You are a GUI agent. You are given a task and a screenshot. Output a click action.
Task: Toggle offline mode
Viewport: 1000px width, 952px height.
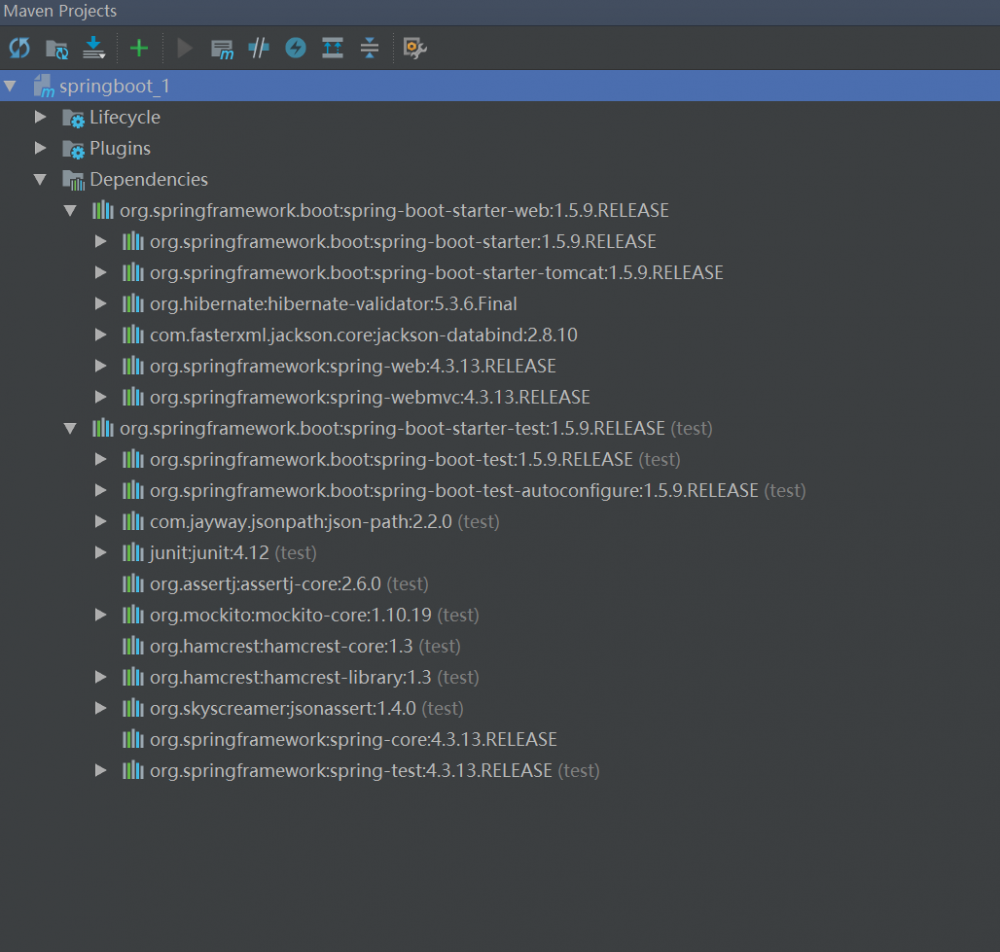tap(295, 47)
